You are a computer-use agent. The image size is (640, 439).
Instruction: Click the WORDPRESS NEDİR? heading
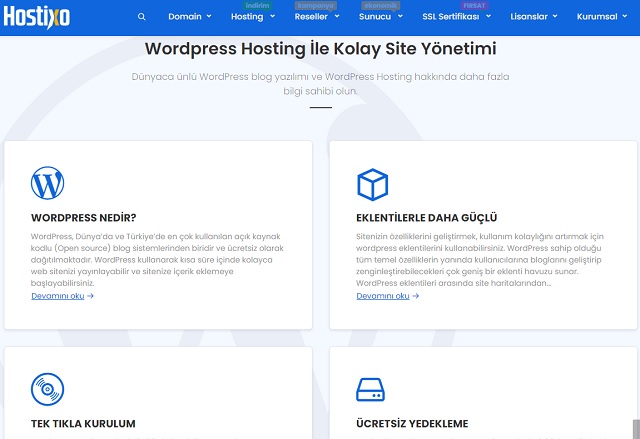[x=83, y=217]
